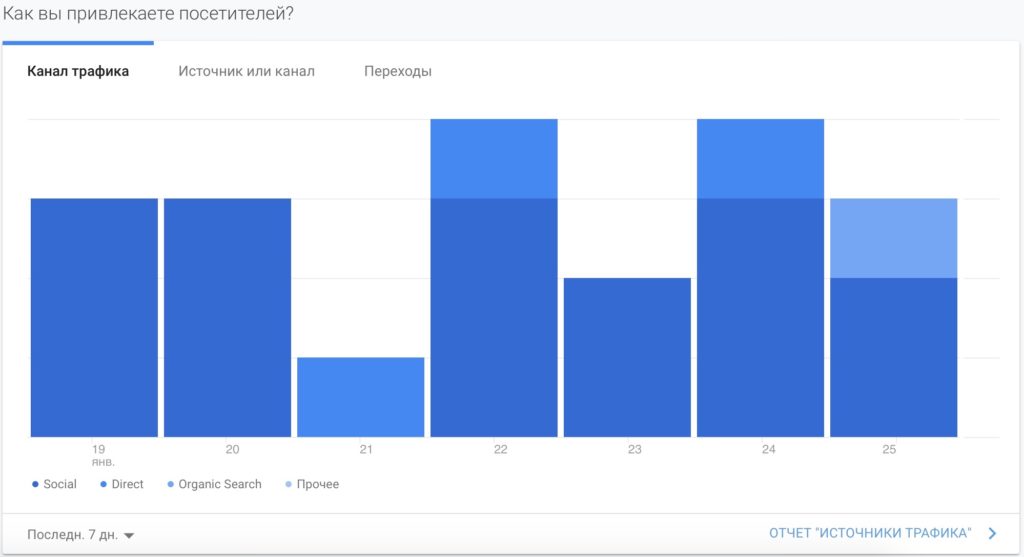1024x557 pixels.
Task: Click the Как вы привлекаете посетителей? heading
Action: (x=148, y=15)
